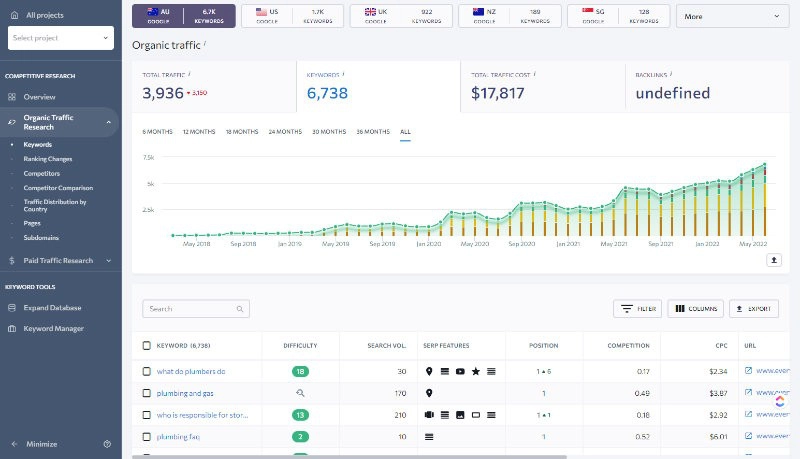
Task: Click the chart export upload icon
Action: click(x=773, y=260)
